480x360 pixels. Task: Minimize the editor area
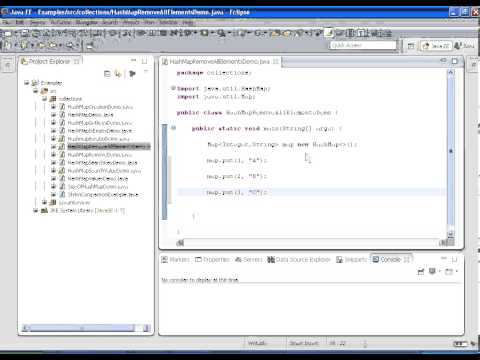(x=443, y=60)
